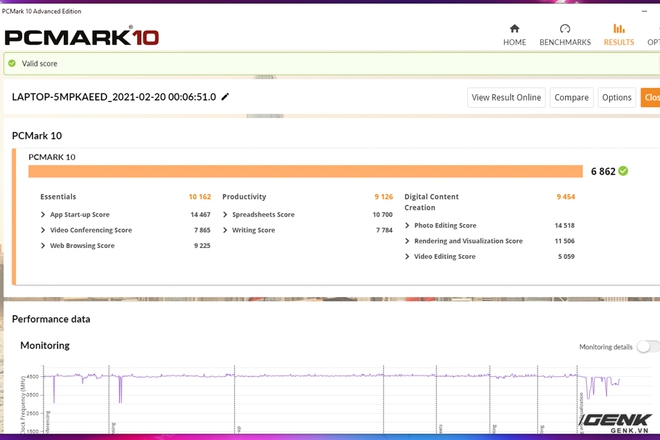Click the Performance data heading
660x440 pixels.
tap(51, 319)
